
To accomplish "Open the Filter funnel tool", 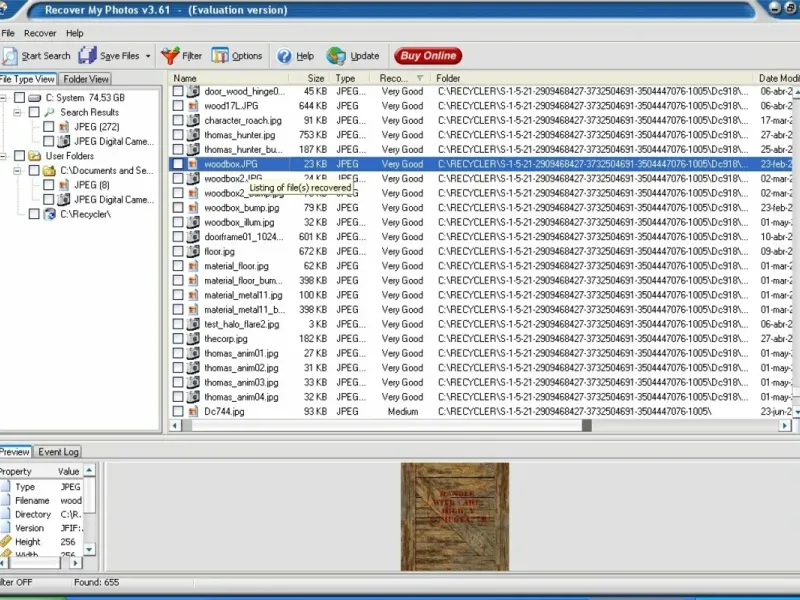I will [x=170, y=56].
